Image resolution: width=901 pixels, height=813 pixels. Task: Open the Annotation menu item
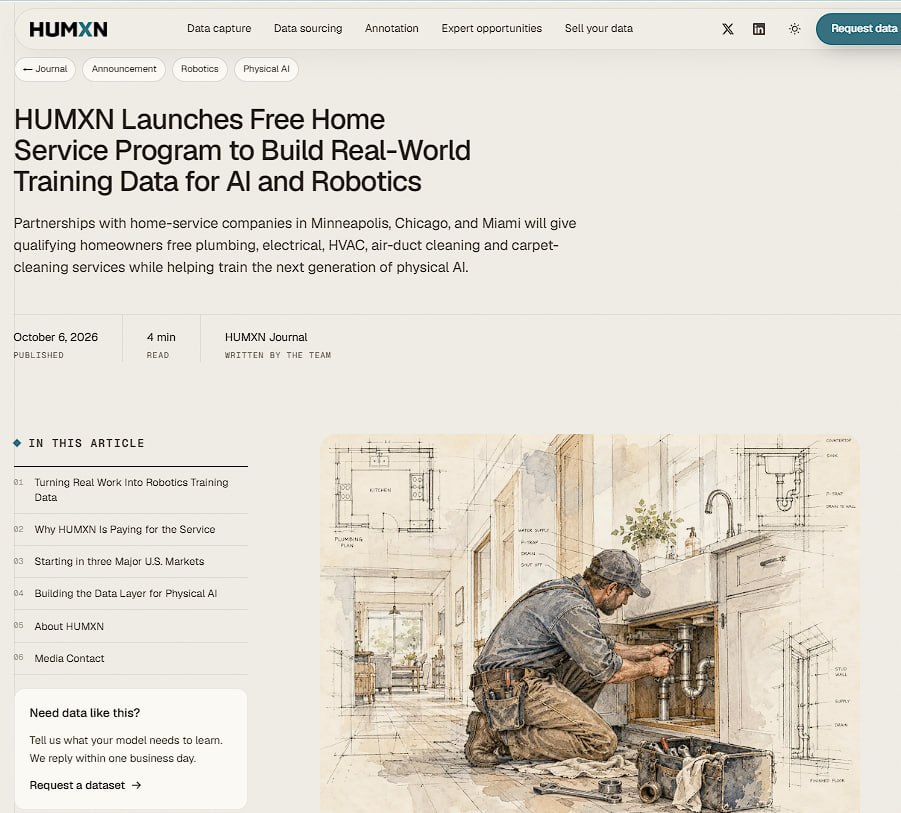(392, 28)
